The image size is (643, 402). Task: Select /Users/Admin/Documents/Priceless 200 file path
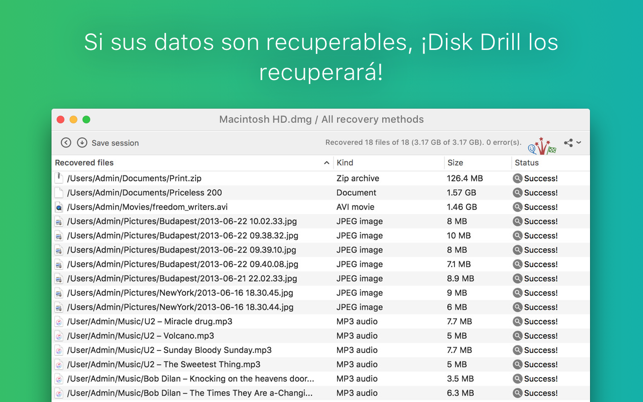[144, 192]
